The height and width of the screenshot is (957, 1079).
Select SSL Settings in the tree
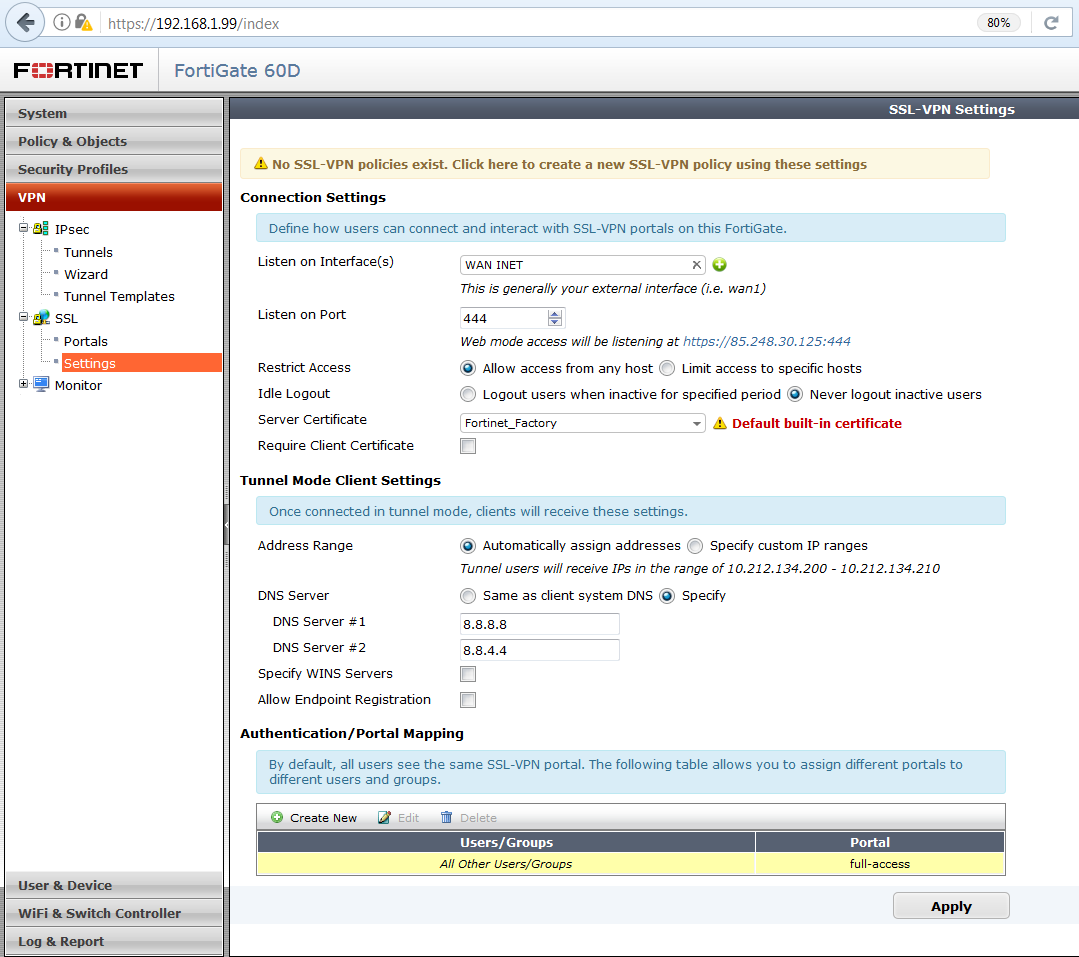(141, 363)
